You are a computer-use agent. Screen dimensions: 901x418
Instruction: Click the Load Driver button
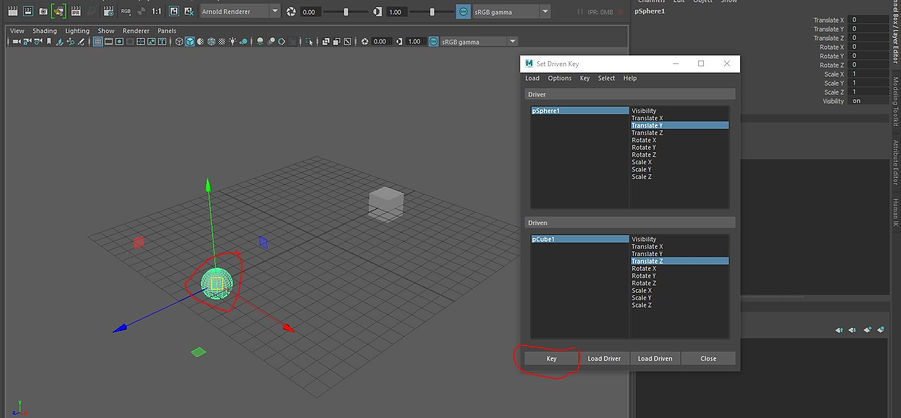point(604,358)
